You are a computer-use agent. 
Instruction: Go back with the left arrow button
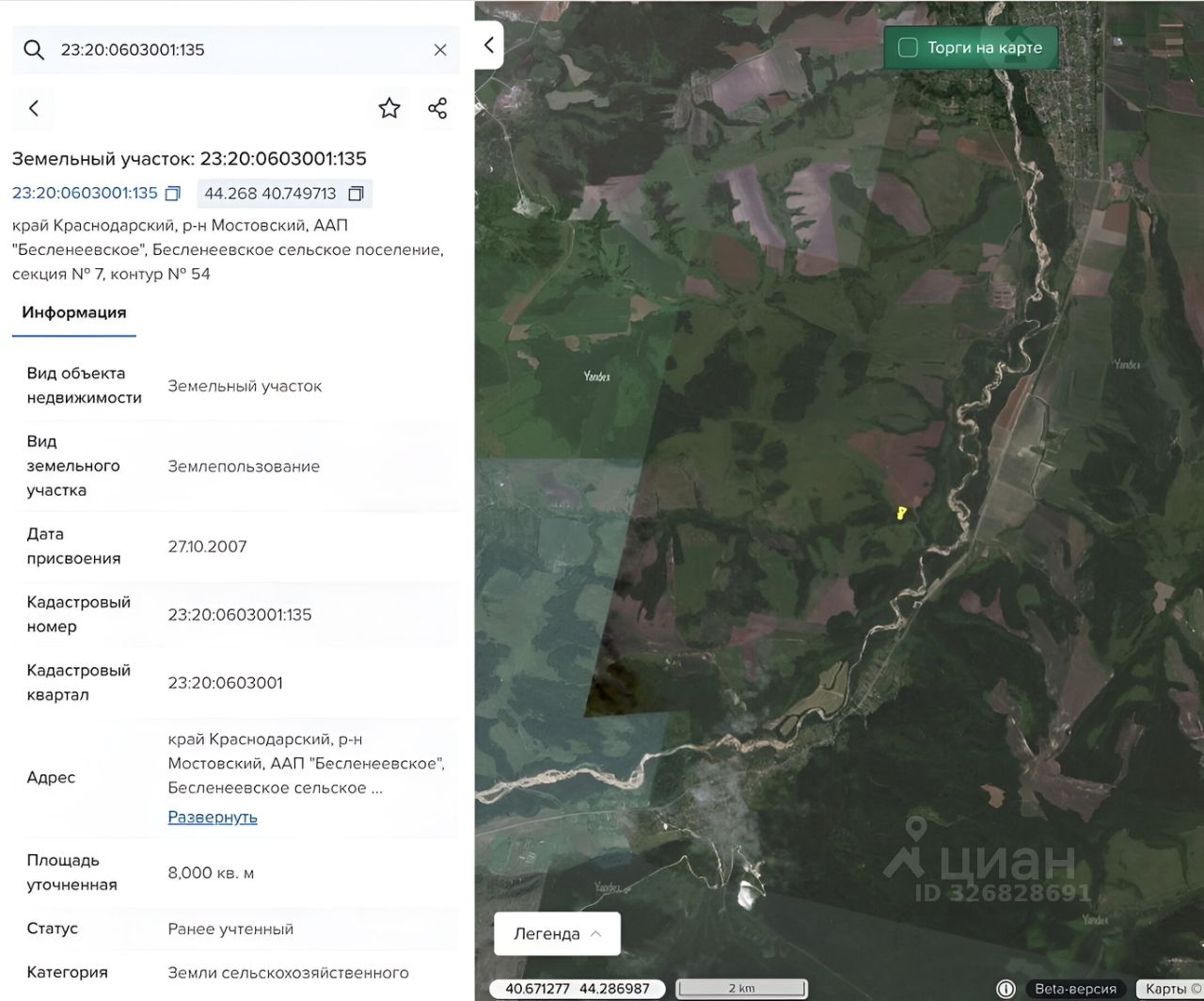click(x=34, y=108)
